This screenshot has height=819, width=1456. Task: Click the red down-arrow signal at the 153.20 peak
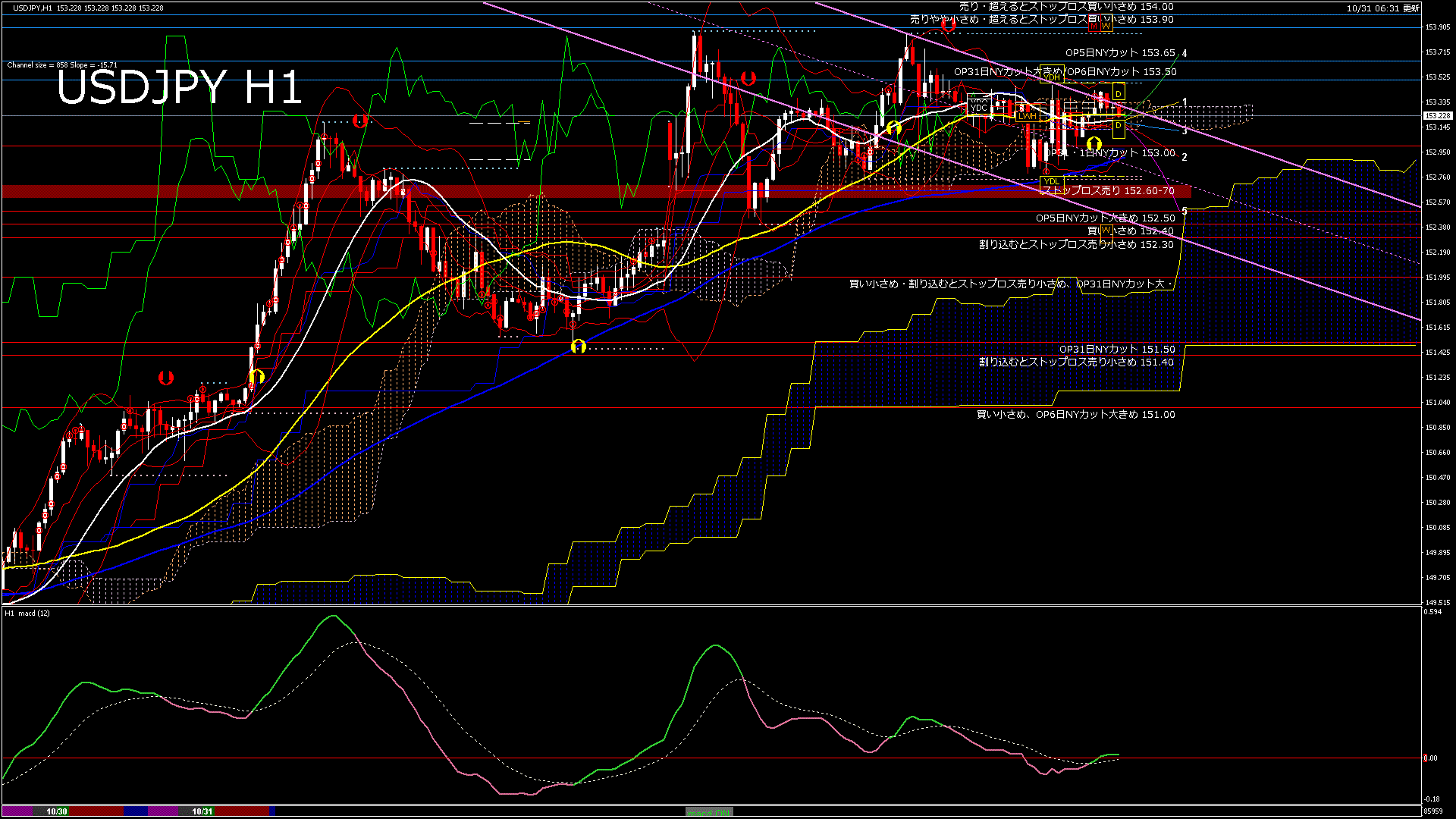(360, 121)
